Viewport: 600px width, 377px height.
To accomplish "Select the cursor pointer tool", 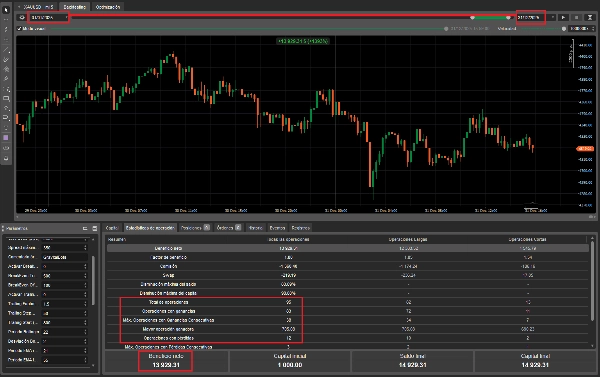I will click(6, 10).
